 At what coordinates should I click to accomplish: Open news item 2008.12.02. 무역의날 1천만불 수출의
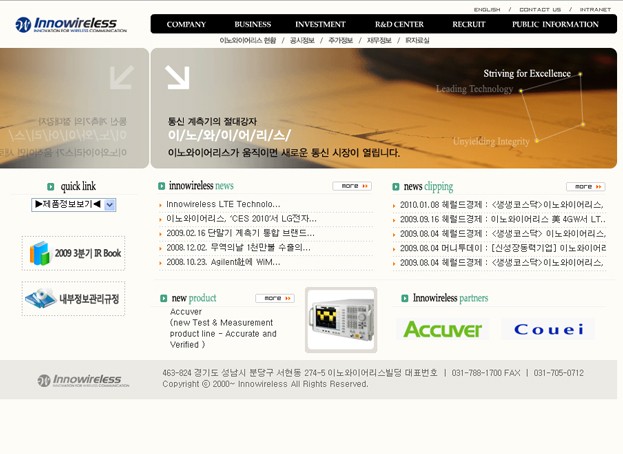tap(238, 247)
